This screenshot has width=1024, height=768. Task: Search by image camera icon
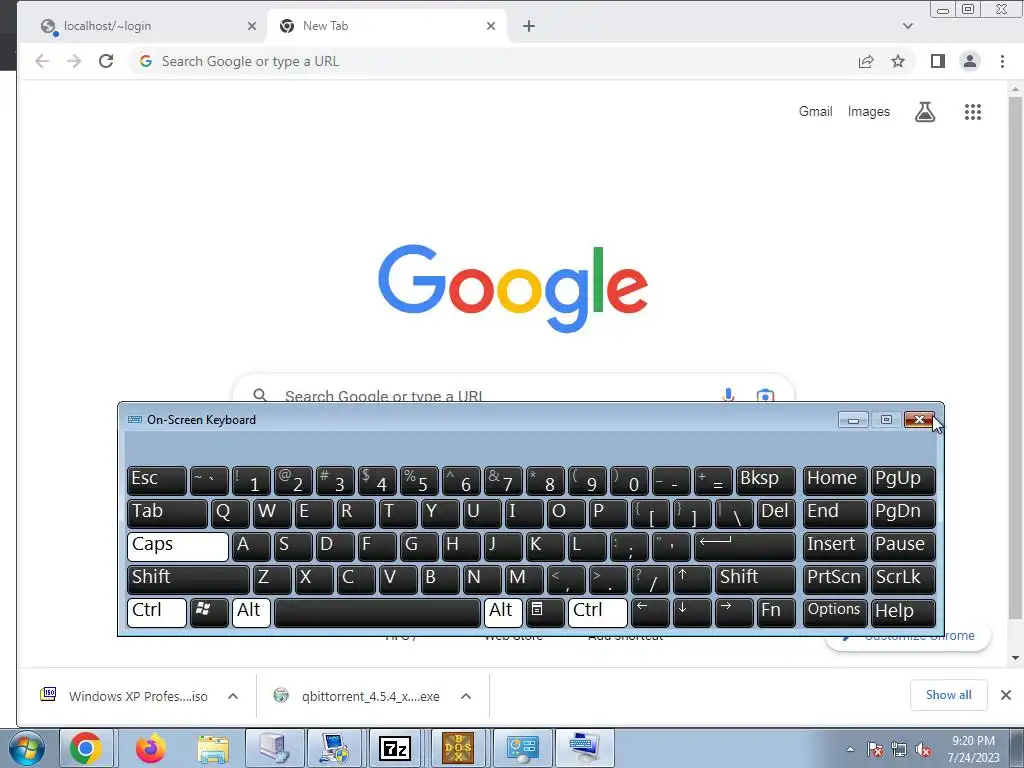coord(765,395)
